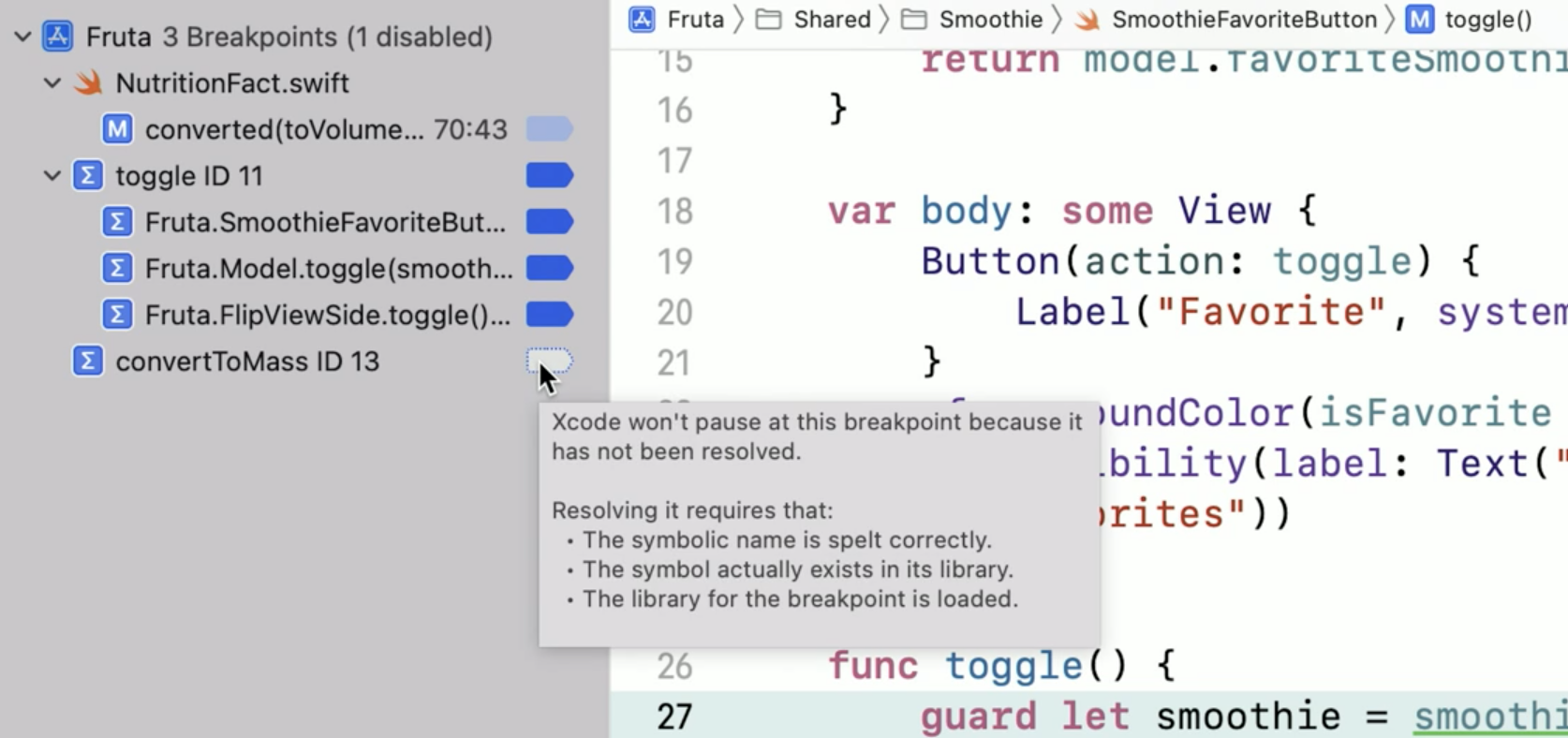Toggle the unresolved convertToMass ID 13 breakpoint
The height and width of the screenshot is (738, 1568).
pyautogui.click(x=549, y=362)
